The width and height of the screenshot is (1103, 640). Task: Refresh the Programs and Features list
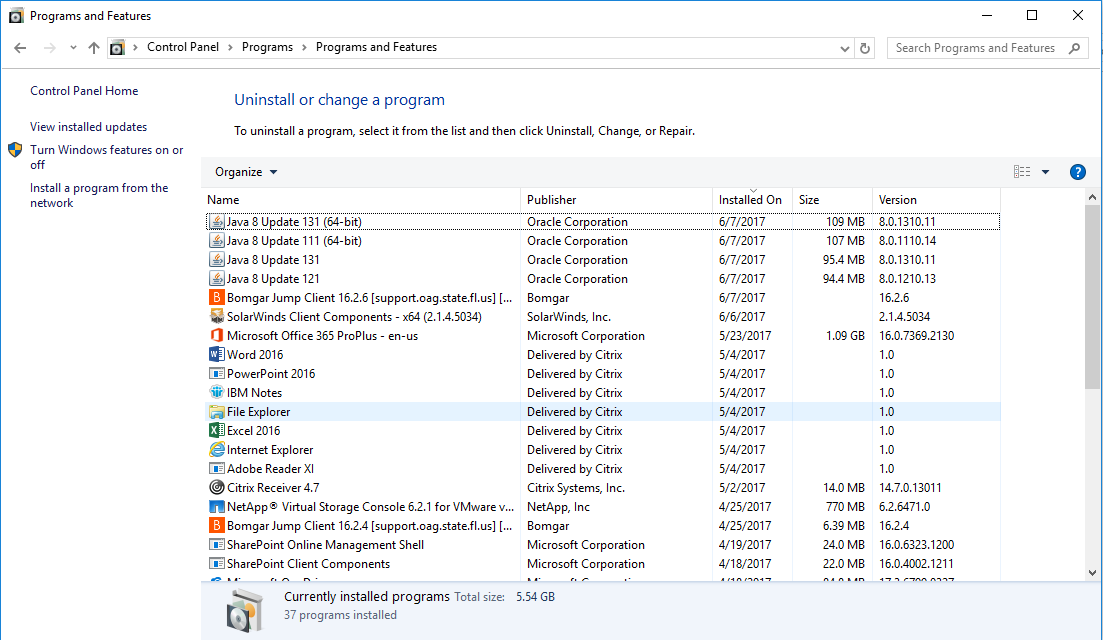(865, 48)
